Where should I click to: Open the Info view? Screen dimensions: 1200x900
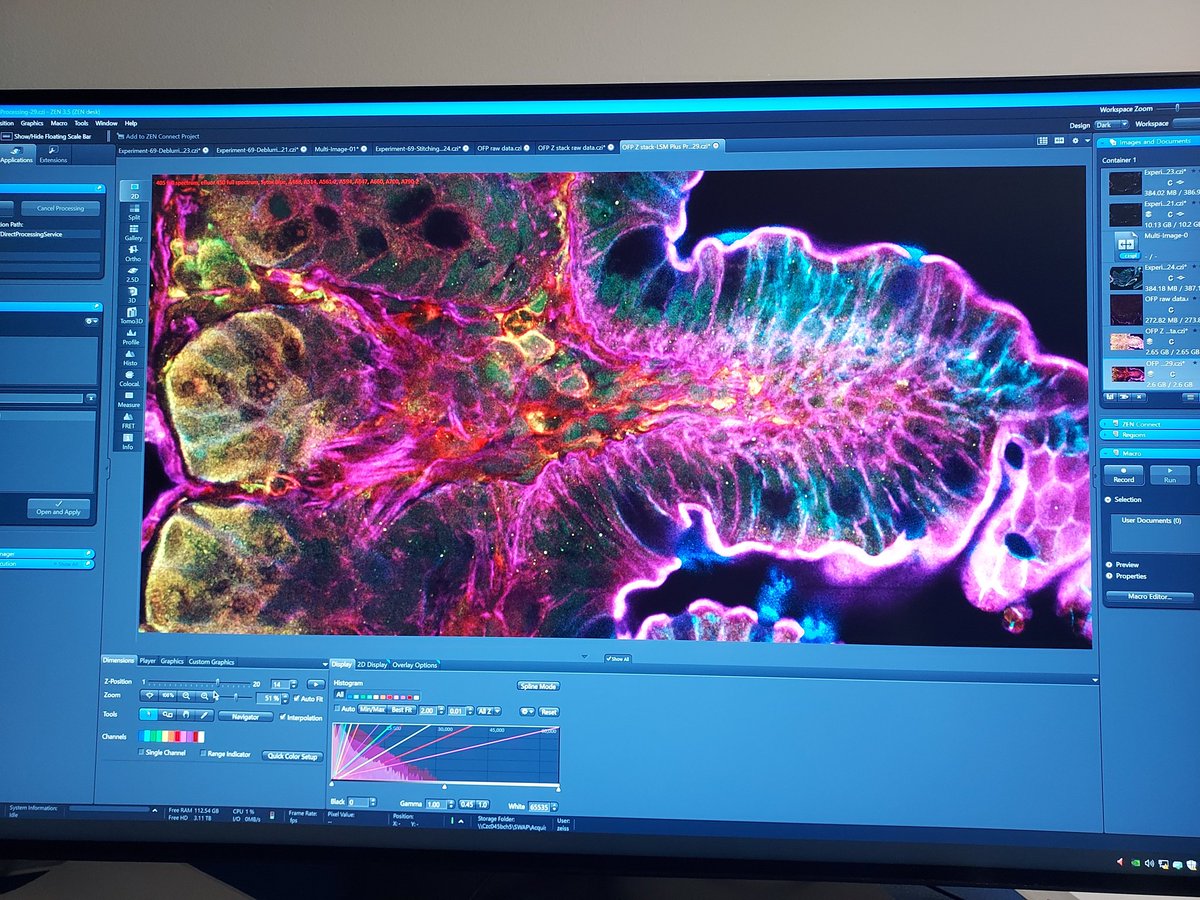tap(128, 442)
